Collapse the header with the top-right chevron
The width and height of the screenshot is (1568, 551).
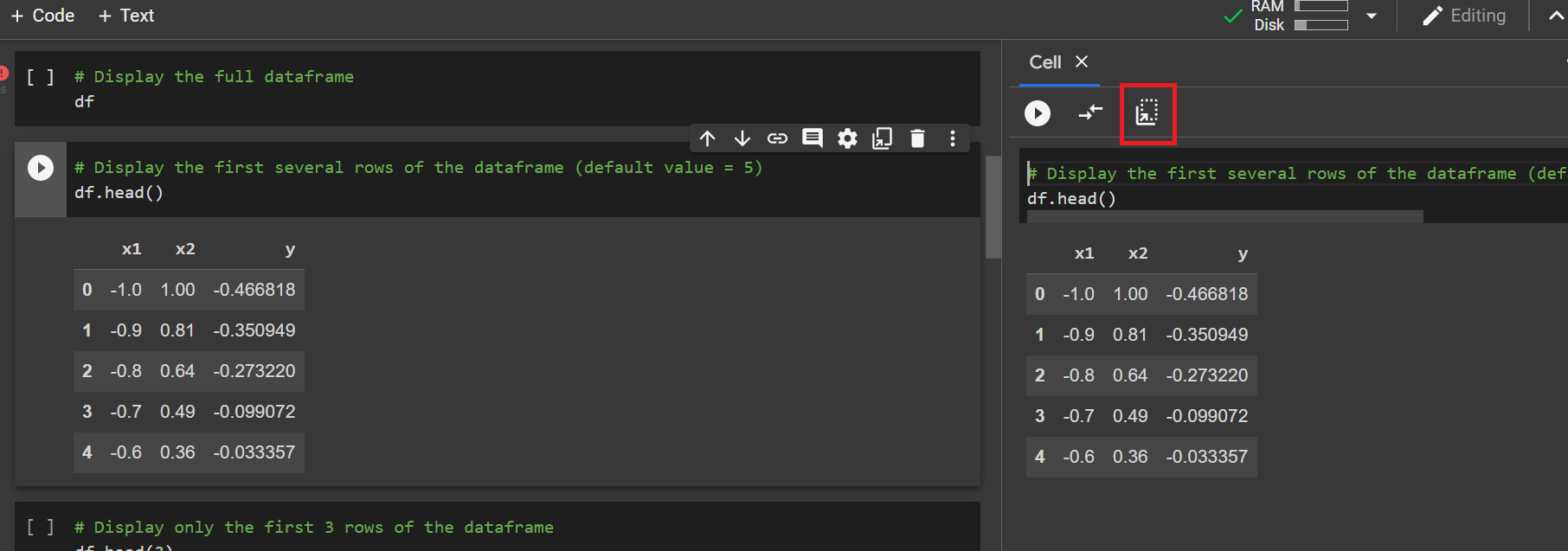[1556, 16]
